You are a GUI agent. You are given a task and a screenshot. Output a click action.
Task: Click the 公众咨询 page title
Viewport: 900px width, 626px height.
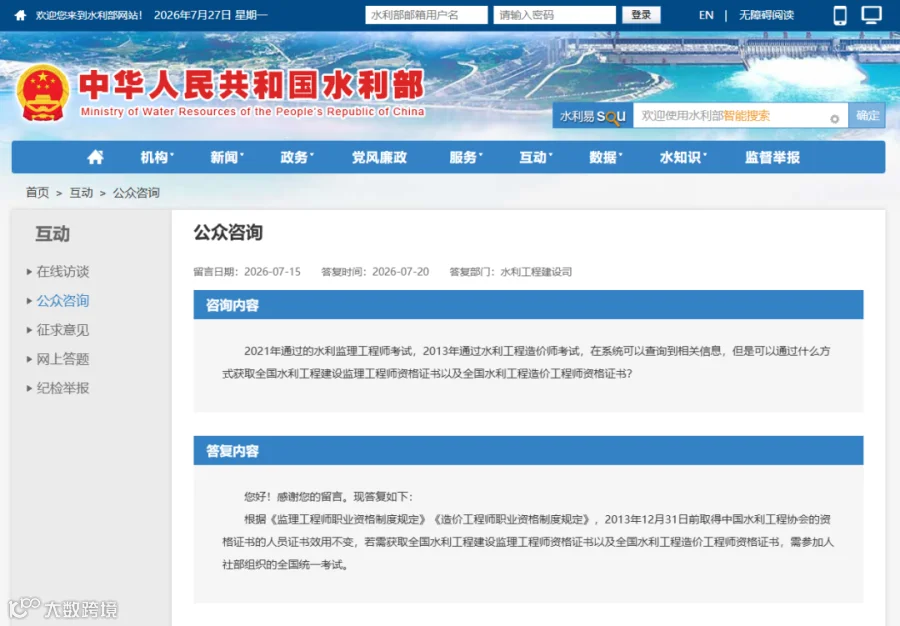228,232
